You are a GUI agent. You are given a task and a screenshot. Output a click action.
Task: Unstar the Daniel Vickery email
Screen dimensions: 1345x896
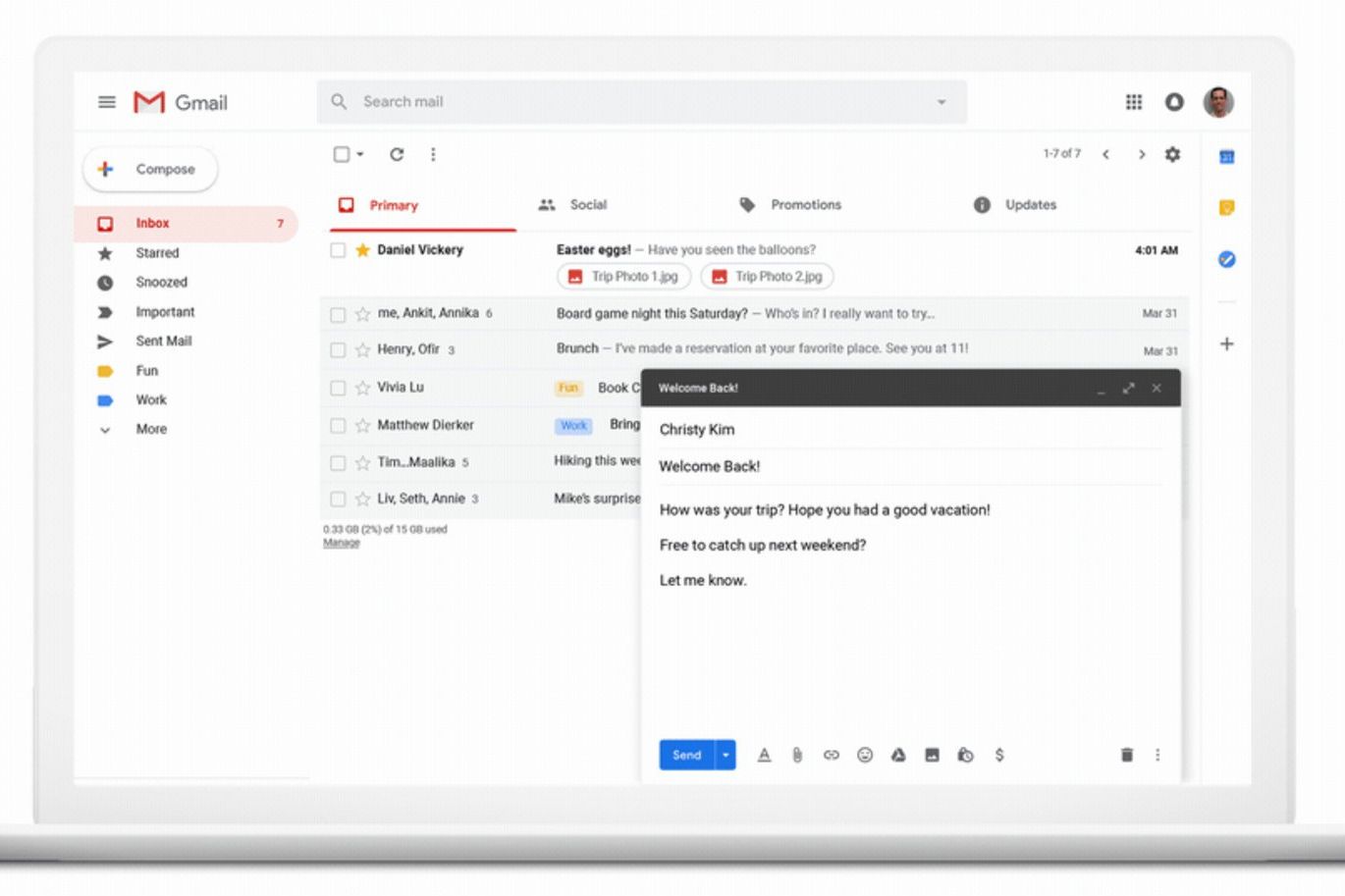(x=362, y=249)
